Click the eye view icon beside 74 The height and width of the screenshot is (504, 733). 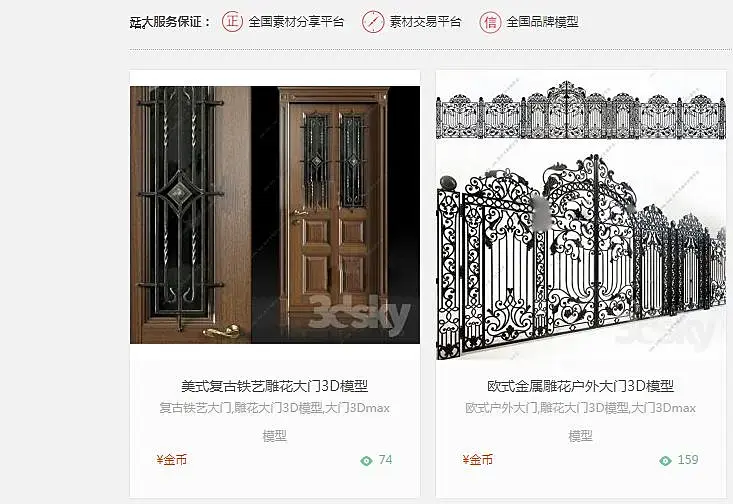366,461
